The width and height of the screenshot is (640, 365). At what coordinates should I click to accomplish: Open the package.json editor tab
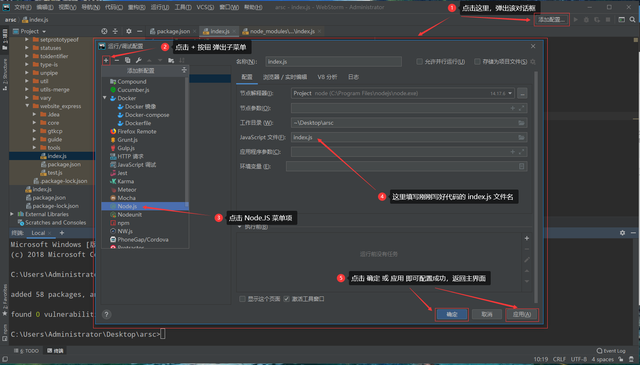tap(173, 31)
